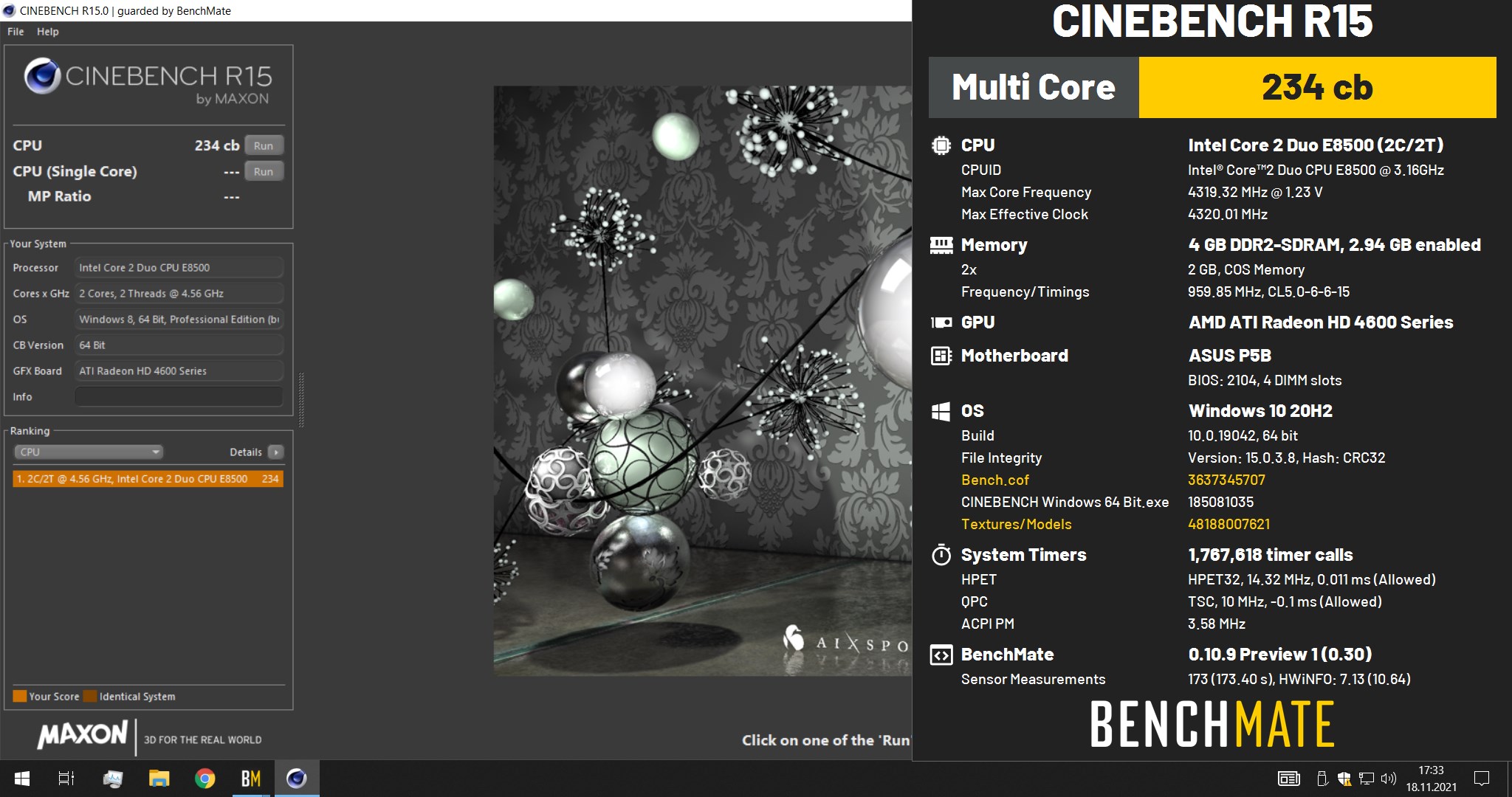Click the BenchMate GPU card icon
Screen dimensions: 1512x797
[x=941, y=322]
